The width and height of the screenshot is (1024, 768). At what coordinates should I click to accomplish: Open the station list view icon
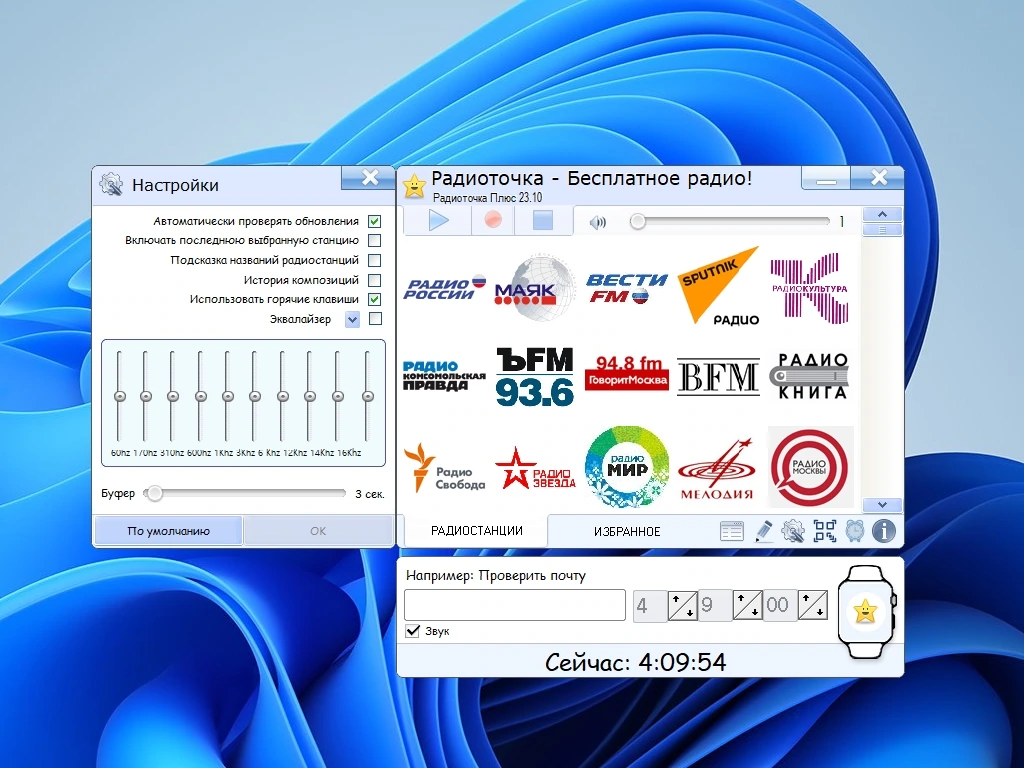pyautogui.click(x=731, y=531)
